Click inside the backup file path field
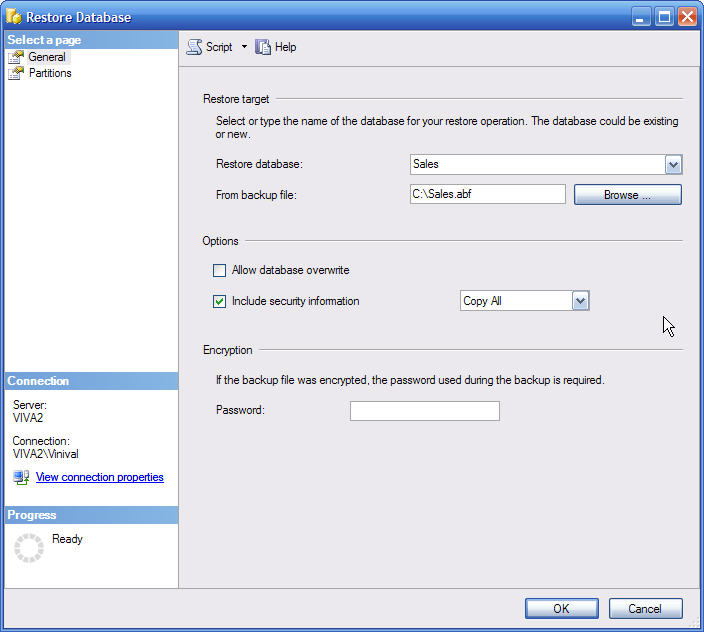 click(x=488, y=194)
